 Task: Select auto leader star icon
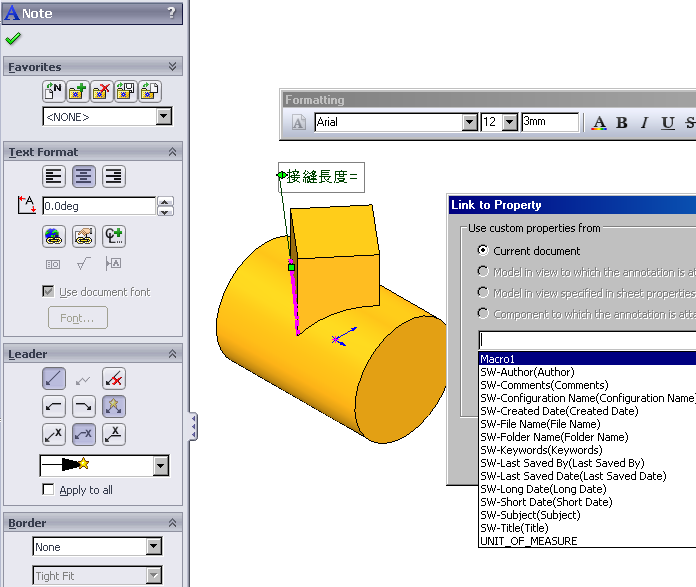pos(114,406)
